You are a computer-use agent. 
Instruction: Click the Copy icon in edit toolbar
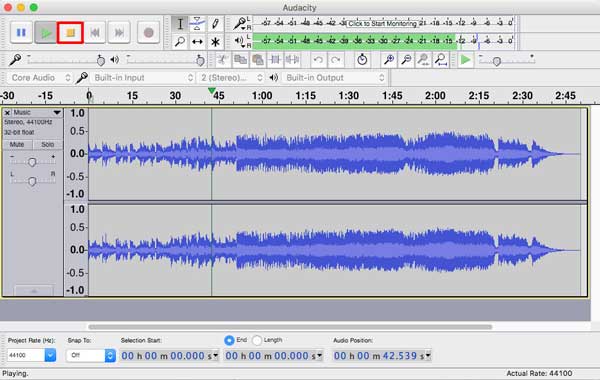tap(240, 60)
